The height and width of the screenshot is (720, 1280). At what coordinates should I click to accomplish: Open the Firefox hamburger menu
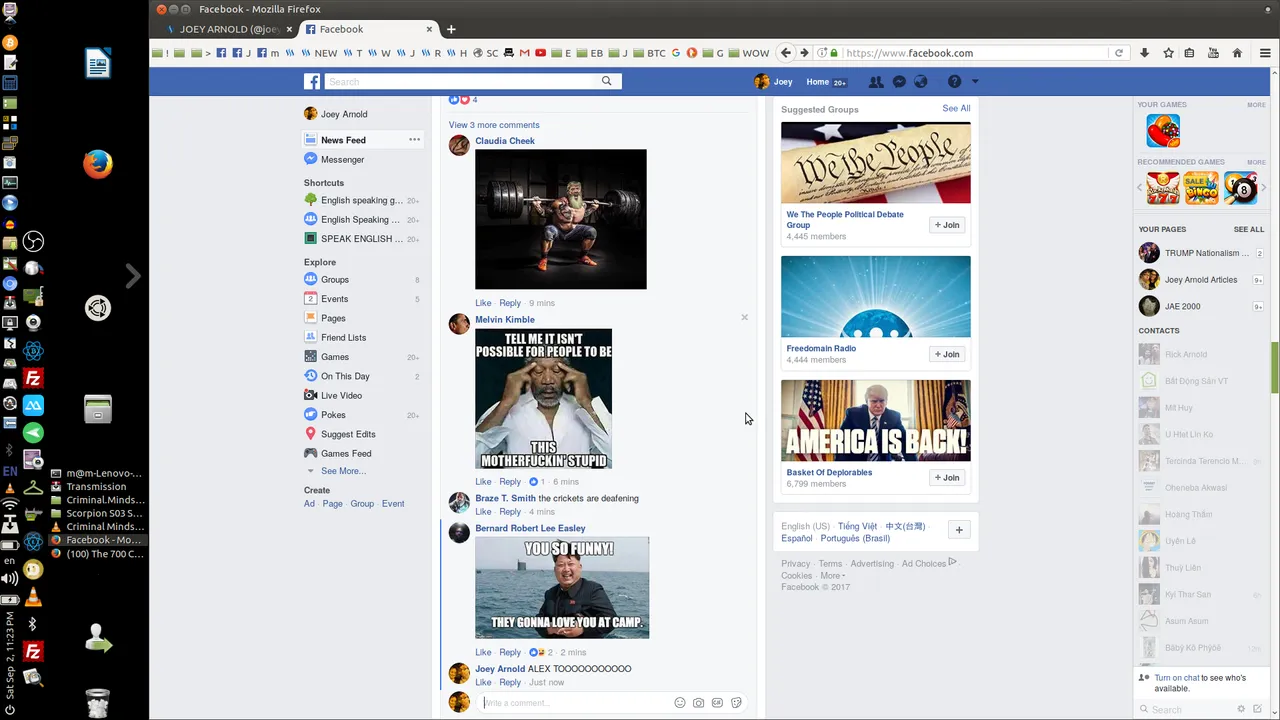1264,53
